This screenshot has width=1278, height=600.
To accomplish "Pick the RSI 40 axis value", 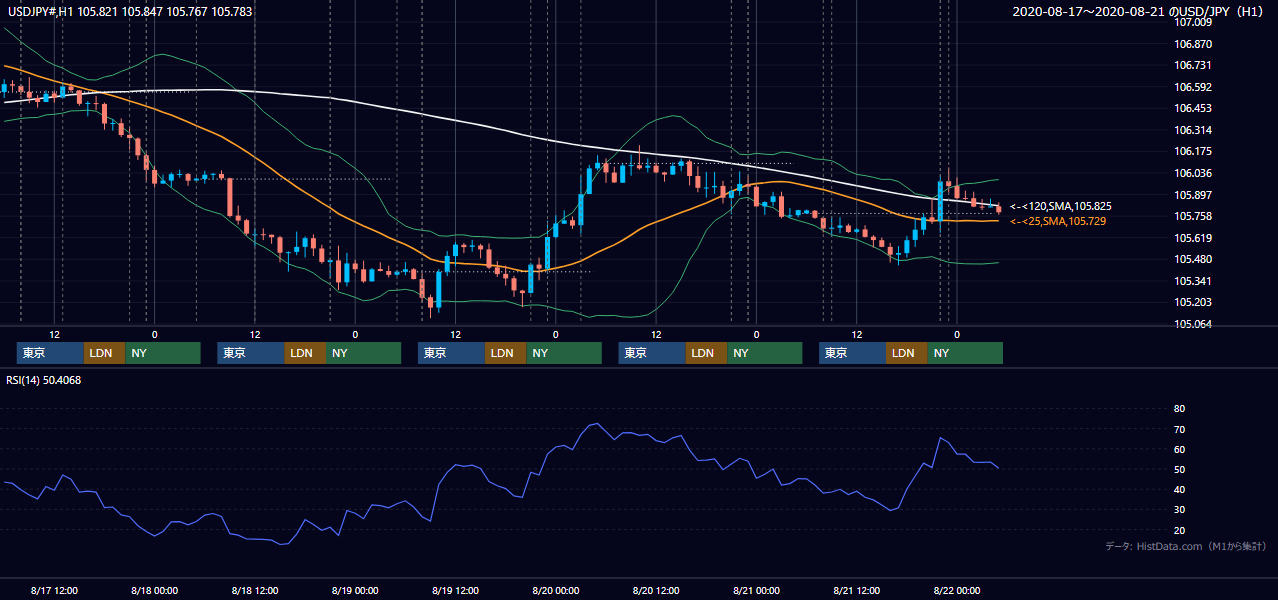I will [x=1180, y=490].
